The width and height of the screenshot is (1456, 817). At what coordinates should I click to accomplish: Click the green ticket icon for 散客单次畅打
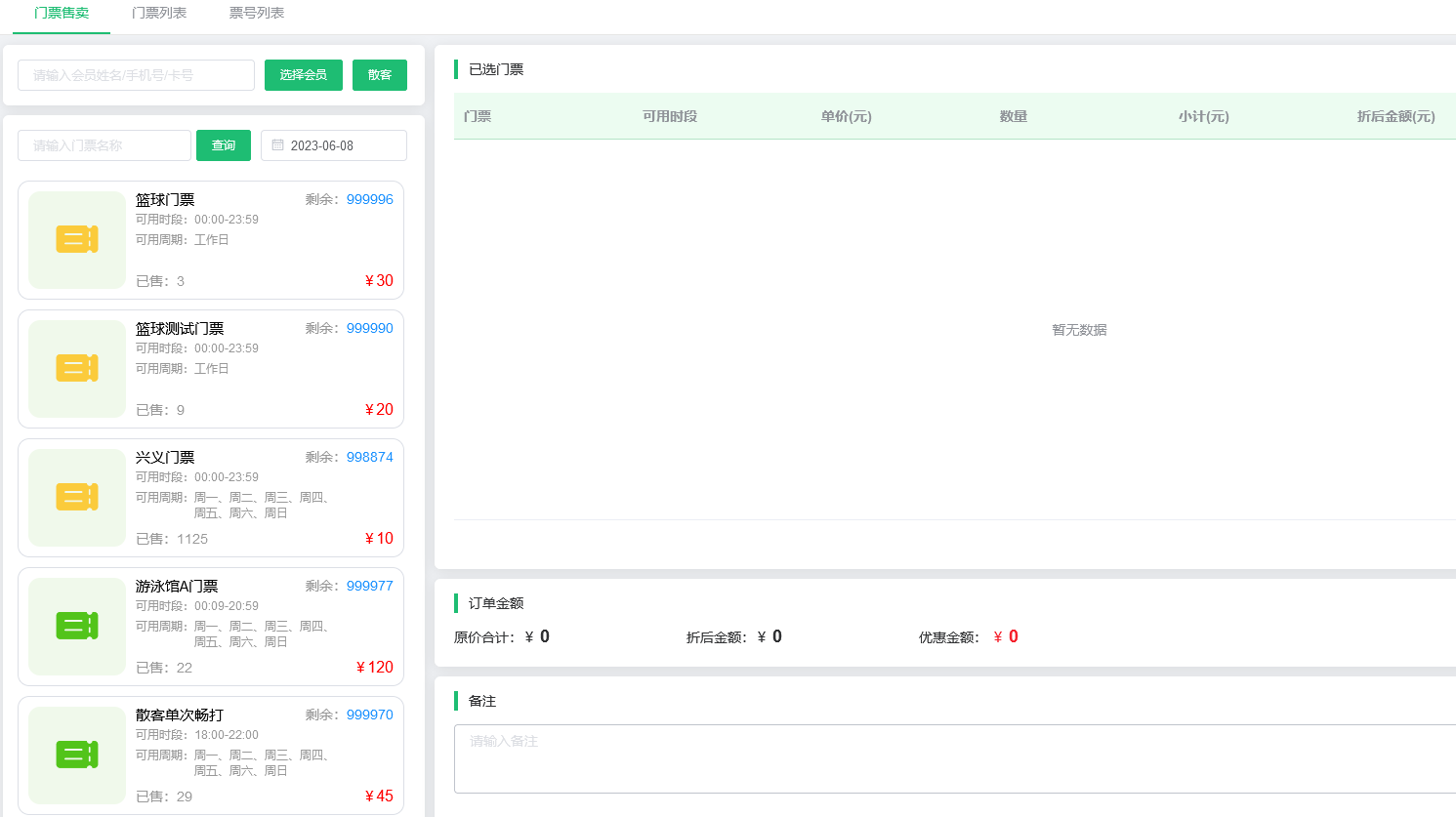[77, 755]
